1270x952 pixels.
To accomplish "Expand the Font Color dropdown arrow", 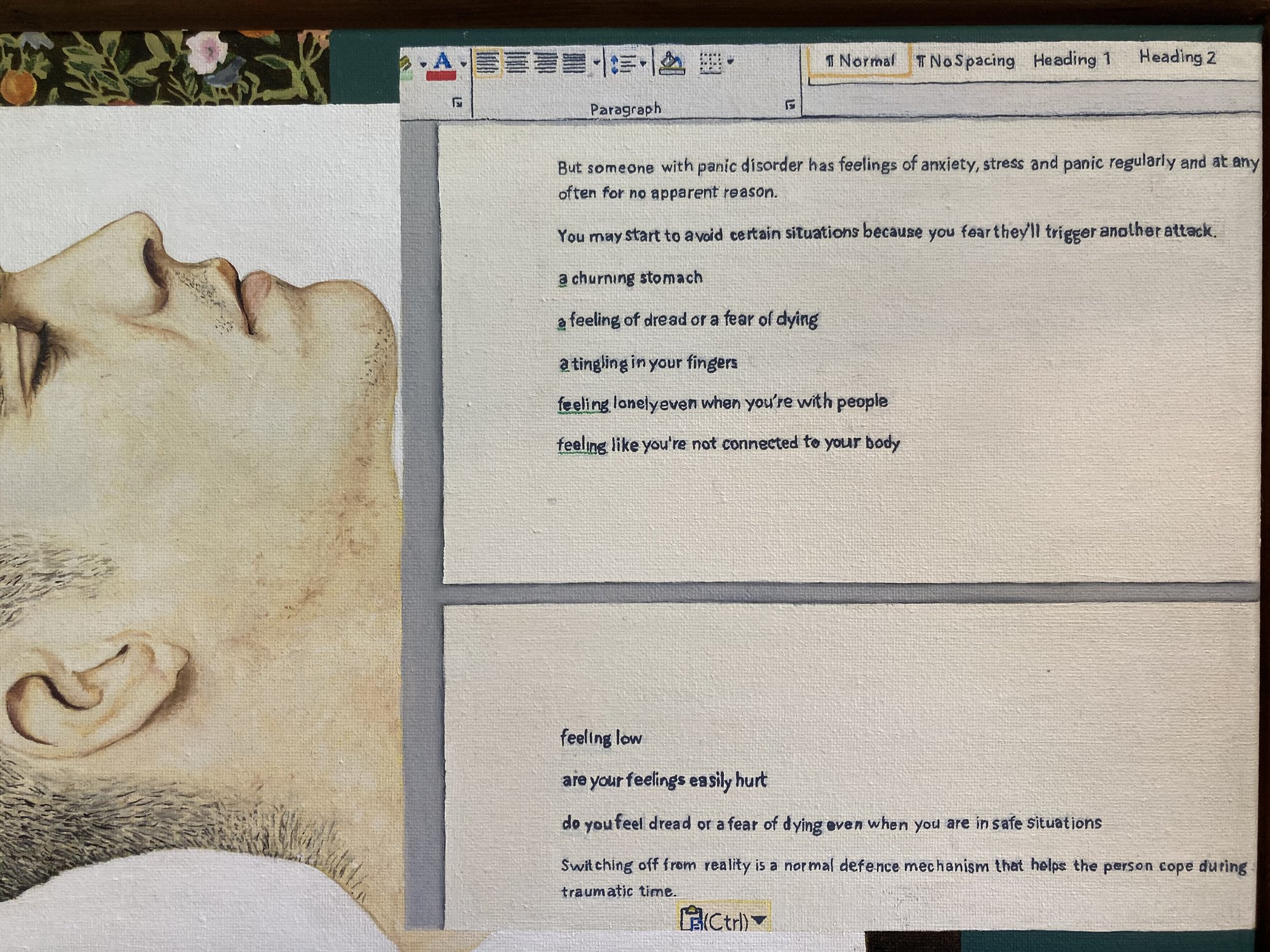I will pos(464,64).
